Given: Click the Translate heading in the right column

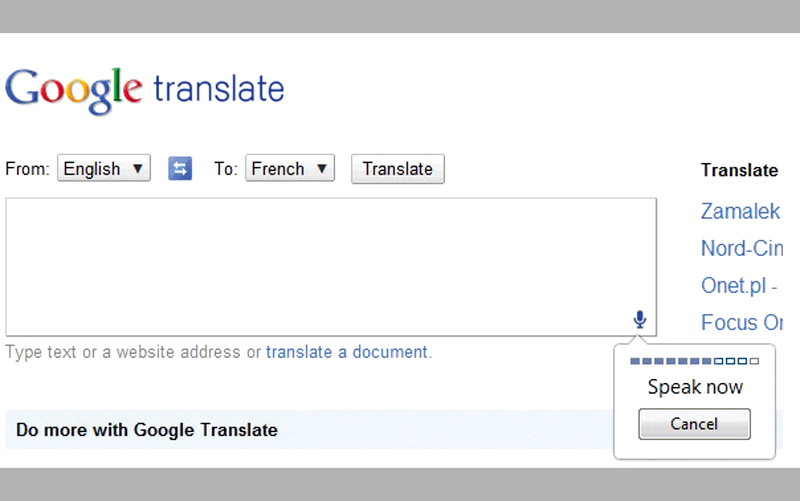Looking at the screenshot, I should pos(739,170).
